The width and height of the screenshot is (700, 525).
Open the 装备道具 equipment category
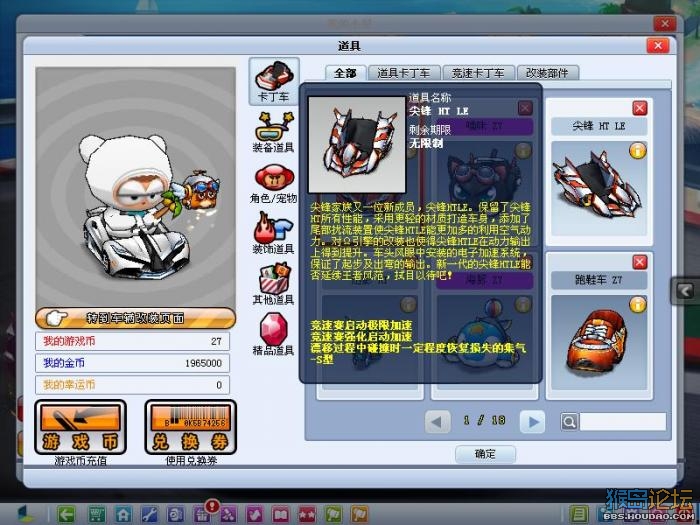pos(274,132)
